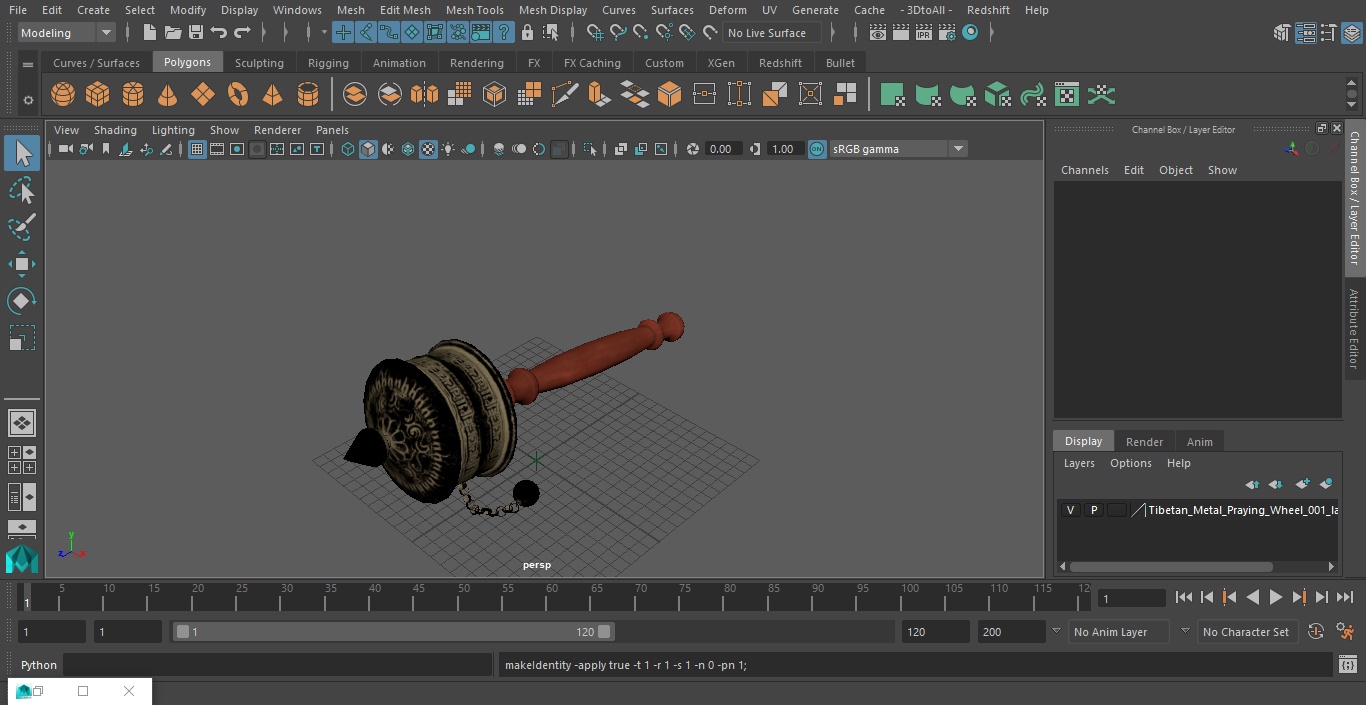This screenshot has width=1366, height=705.
Task: Create a polygon pyramid from the shelf
Action: click(272, 95)
